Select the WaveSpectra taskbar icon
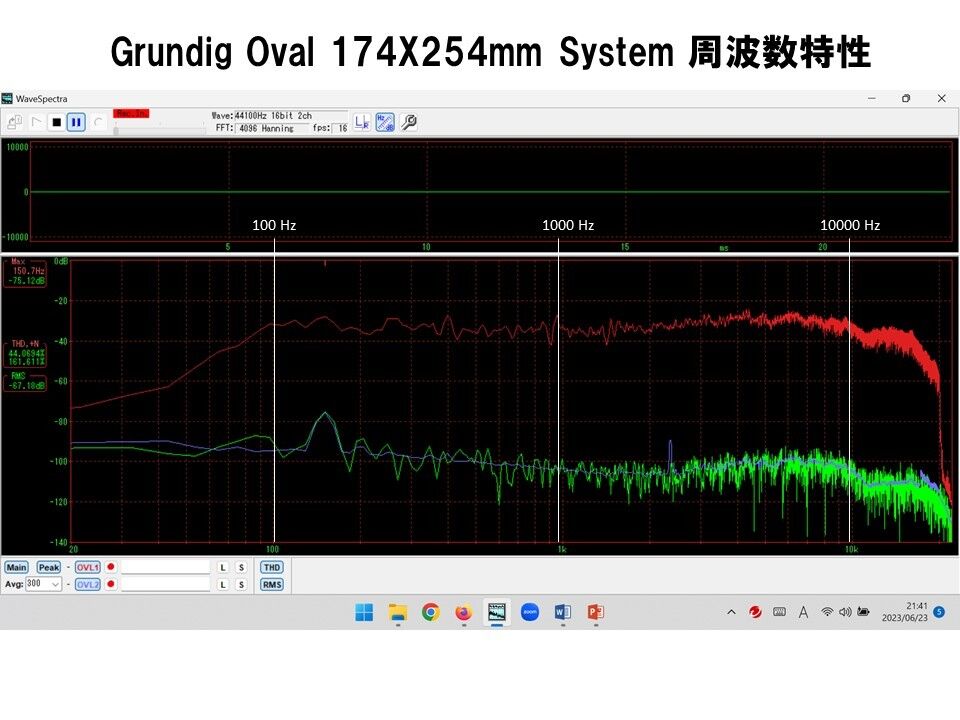This screenshot has width=960, height=720. 497,612
